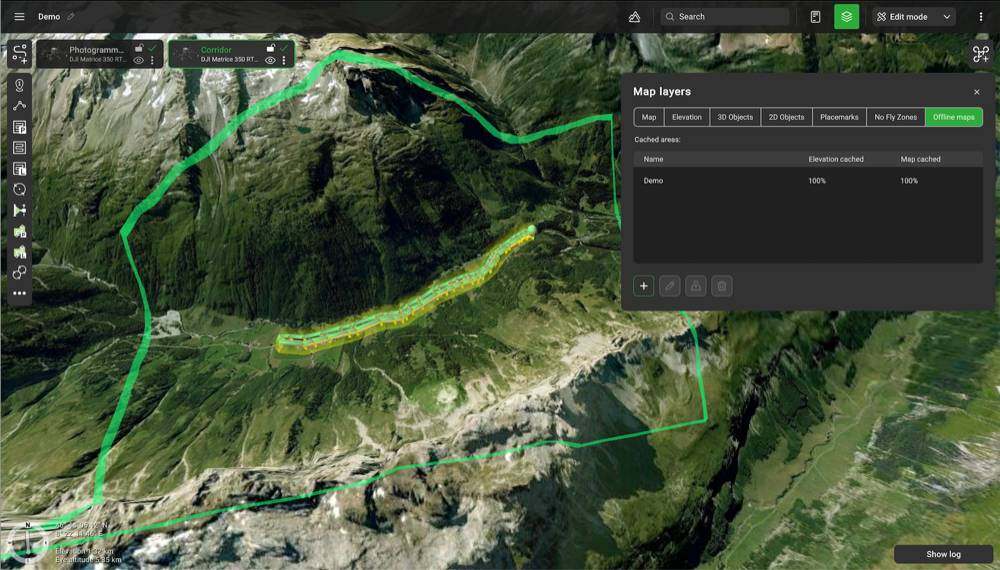Open the Corridor route options menu
Screen dimensions: 1000x570
284,61
